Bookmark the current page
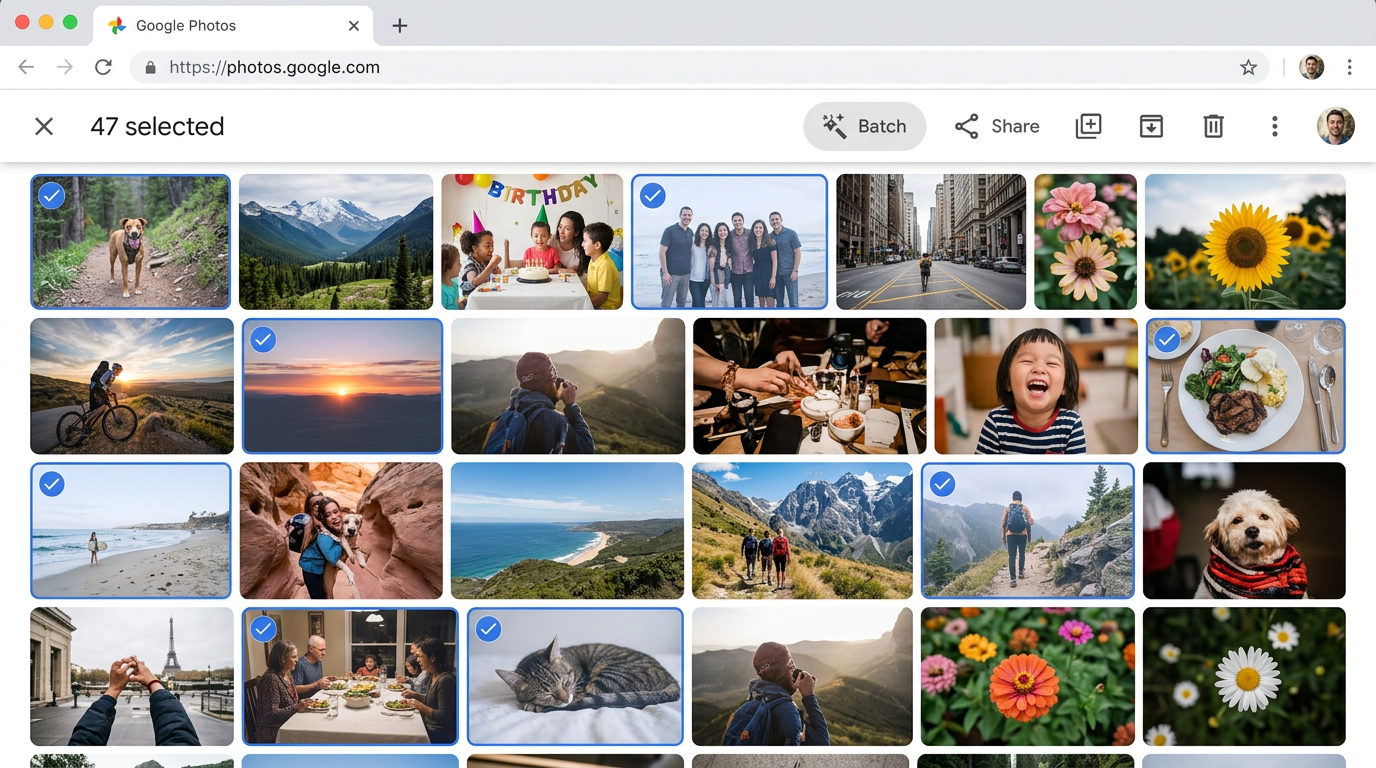 1248,67
